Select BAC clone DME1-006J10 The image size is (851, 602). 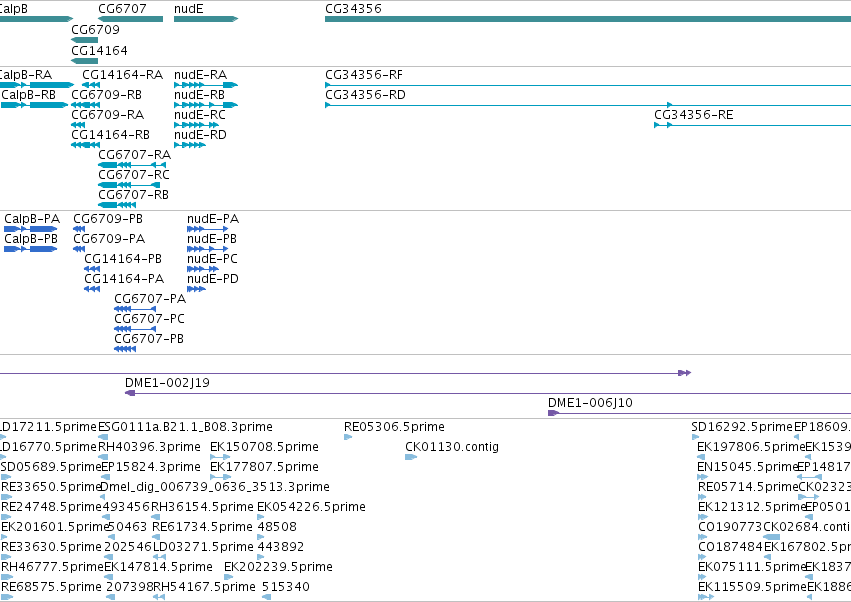[700, 414]
